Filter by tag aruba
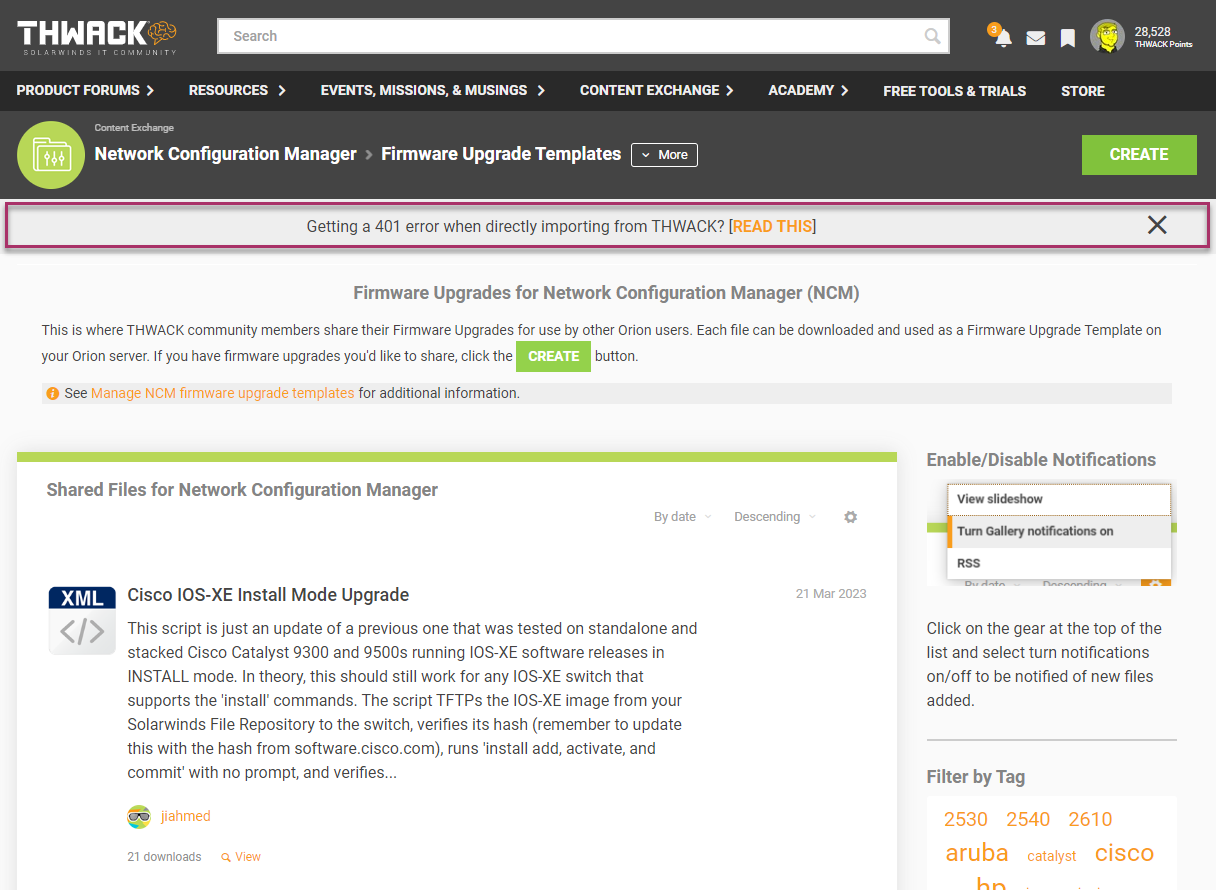The width and height of the screenshot is (1216, 890). [977, 853]
